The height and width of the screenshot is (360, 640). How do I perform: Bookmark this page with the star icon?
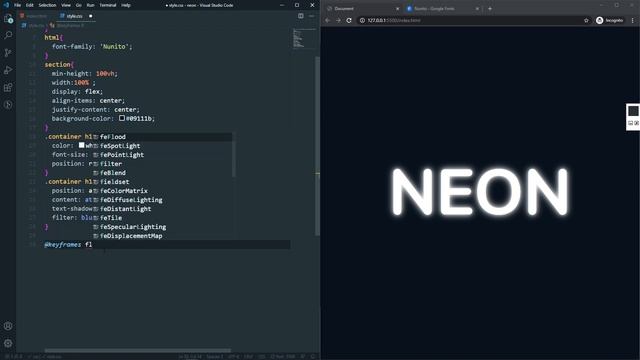click(x=586, y=20)
